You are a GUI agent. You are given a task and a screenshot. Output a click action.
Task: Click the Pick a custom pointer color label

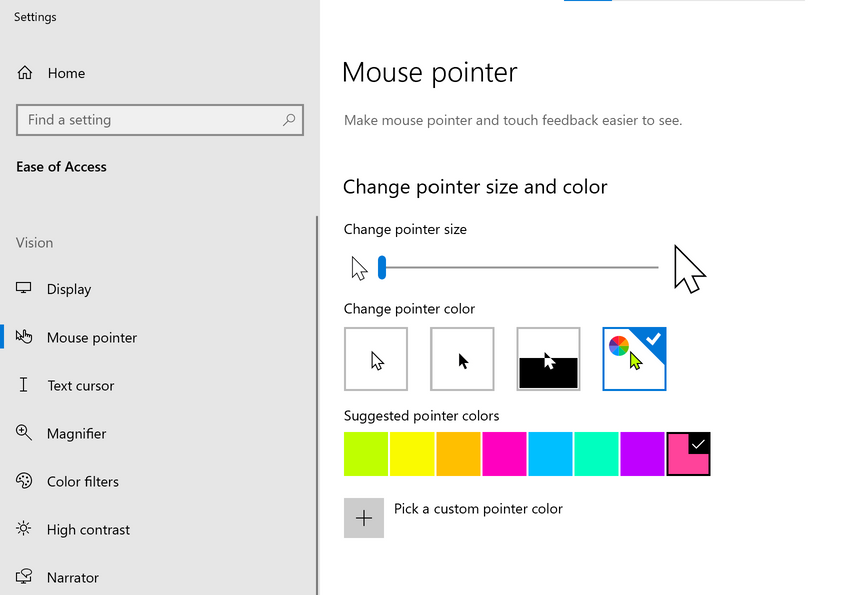pos(478,509)
